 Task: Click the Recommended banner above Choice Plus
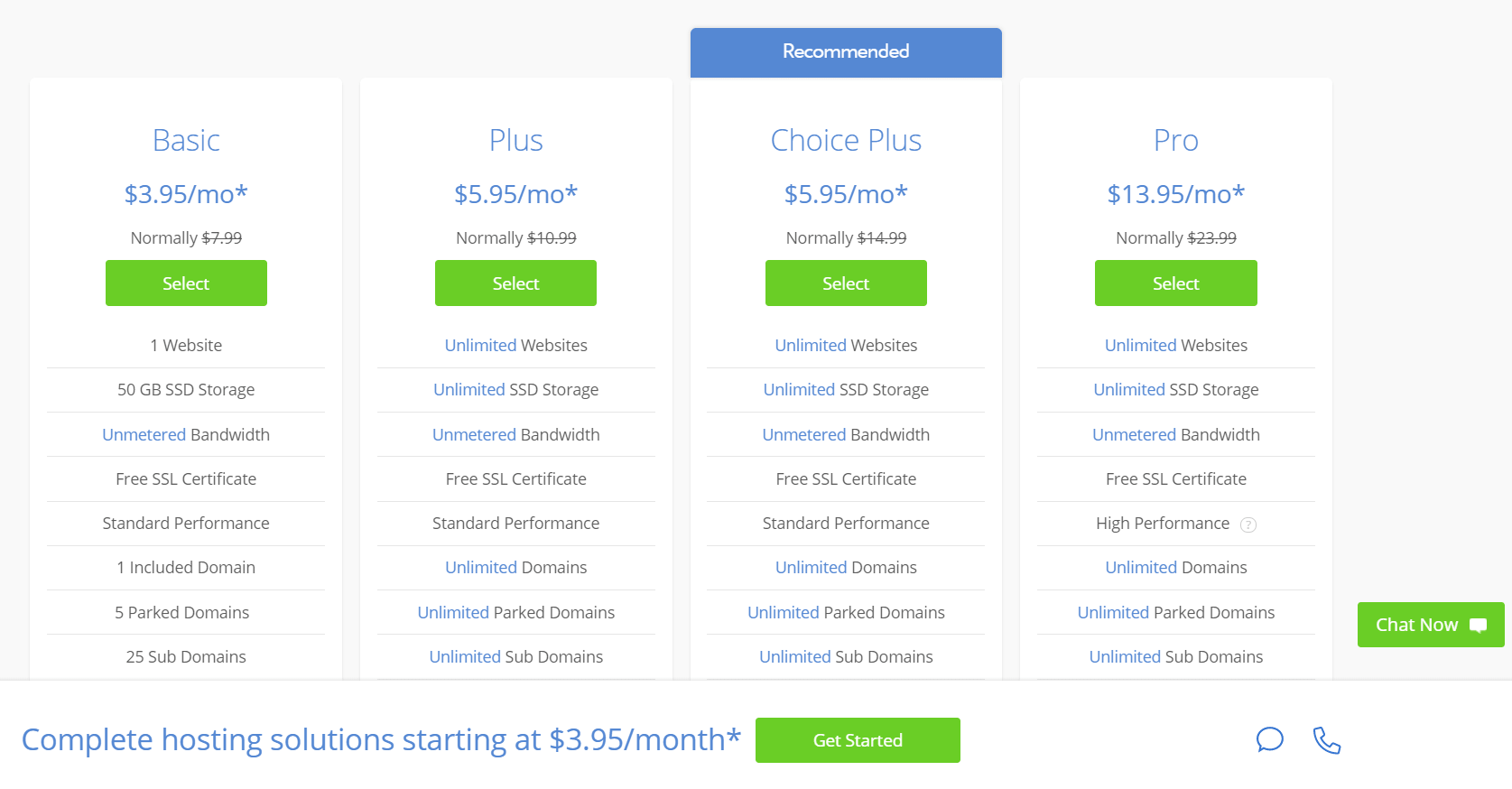click(x=846, y=51)
